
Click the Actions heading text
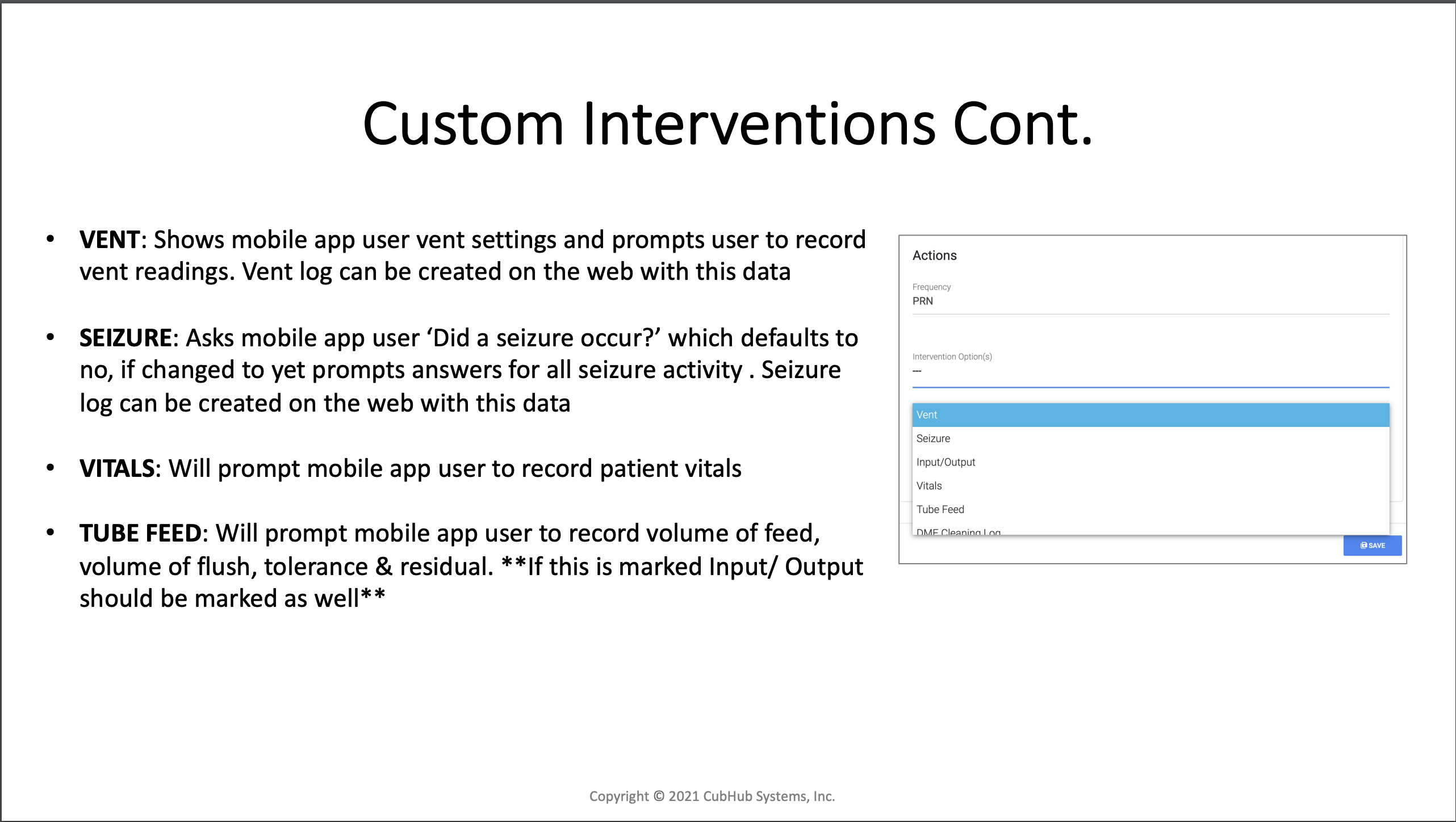pos(935,255)
